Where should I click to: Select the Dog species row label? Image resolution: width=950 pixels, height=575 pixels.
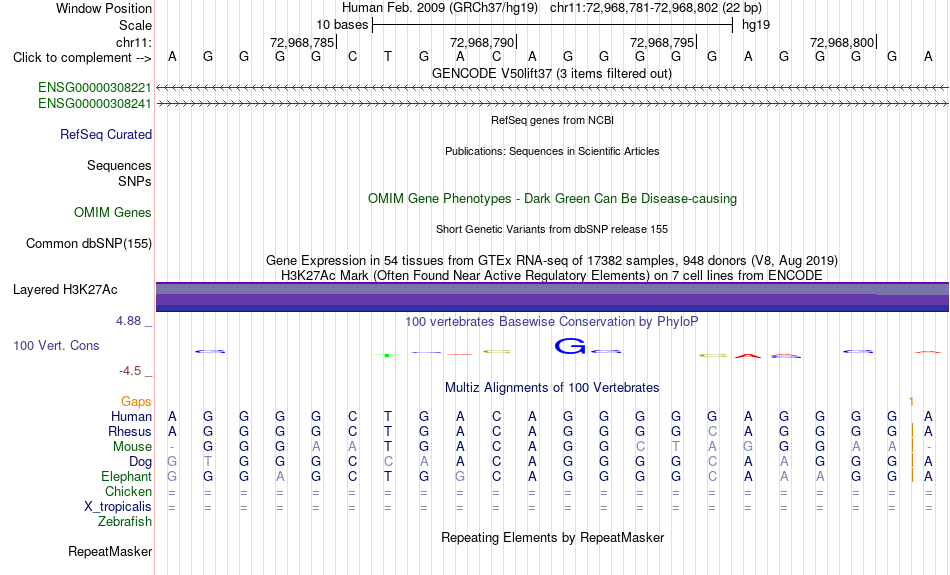141,462
